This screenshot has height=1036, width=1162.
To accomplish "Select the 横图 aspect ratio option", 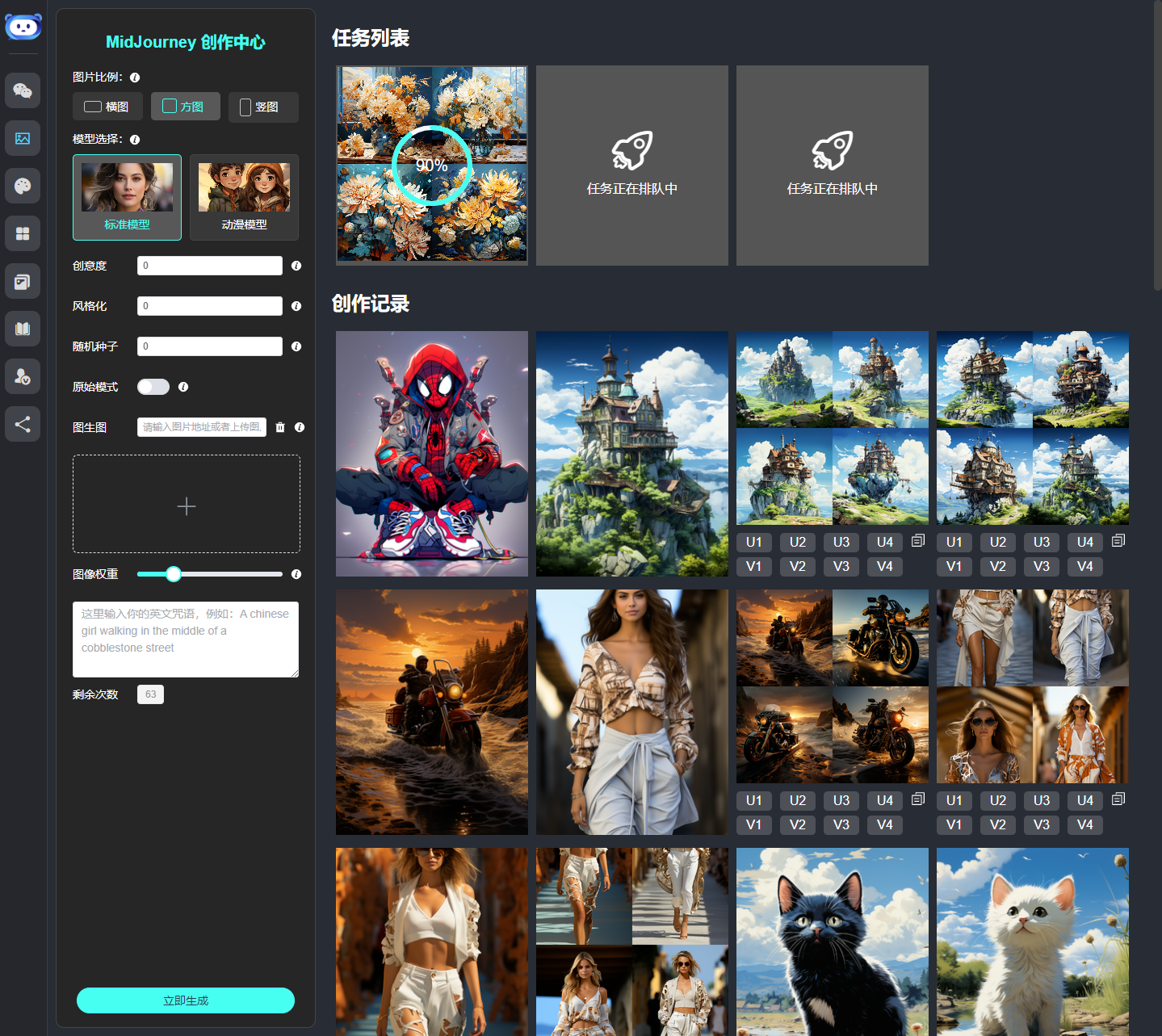I will click(x=107, y=107).
